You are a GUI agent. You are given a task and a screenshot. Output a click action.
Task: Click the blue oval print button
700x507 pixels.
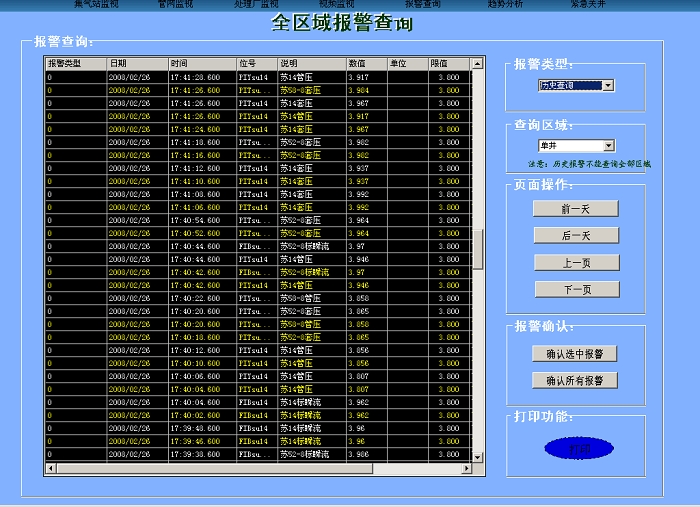pos(579,449)
